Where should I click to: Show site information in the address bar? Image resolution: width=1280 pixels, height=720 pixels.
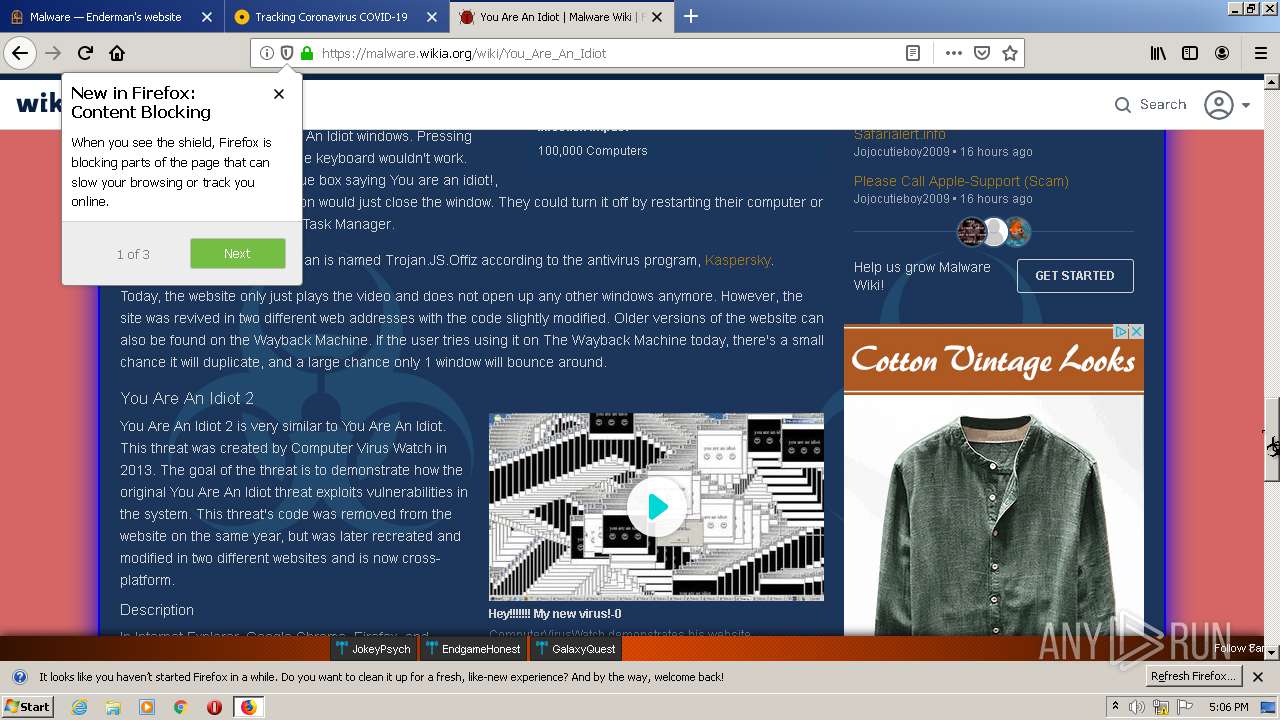[x=266, y=53]
